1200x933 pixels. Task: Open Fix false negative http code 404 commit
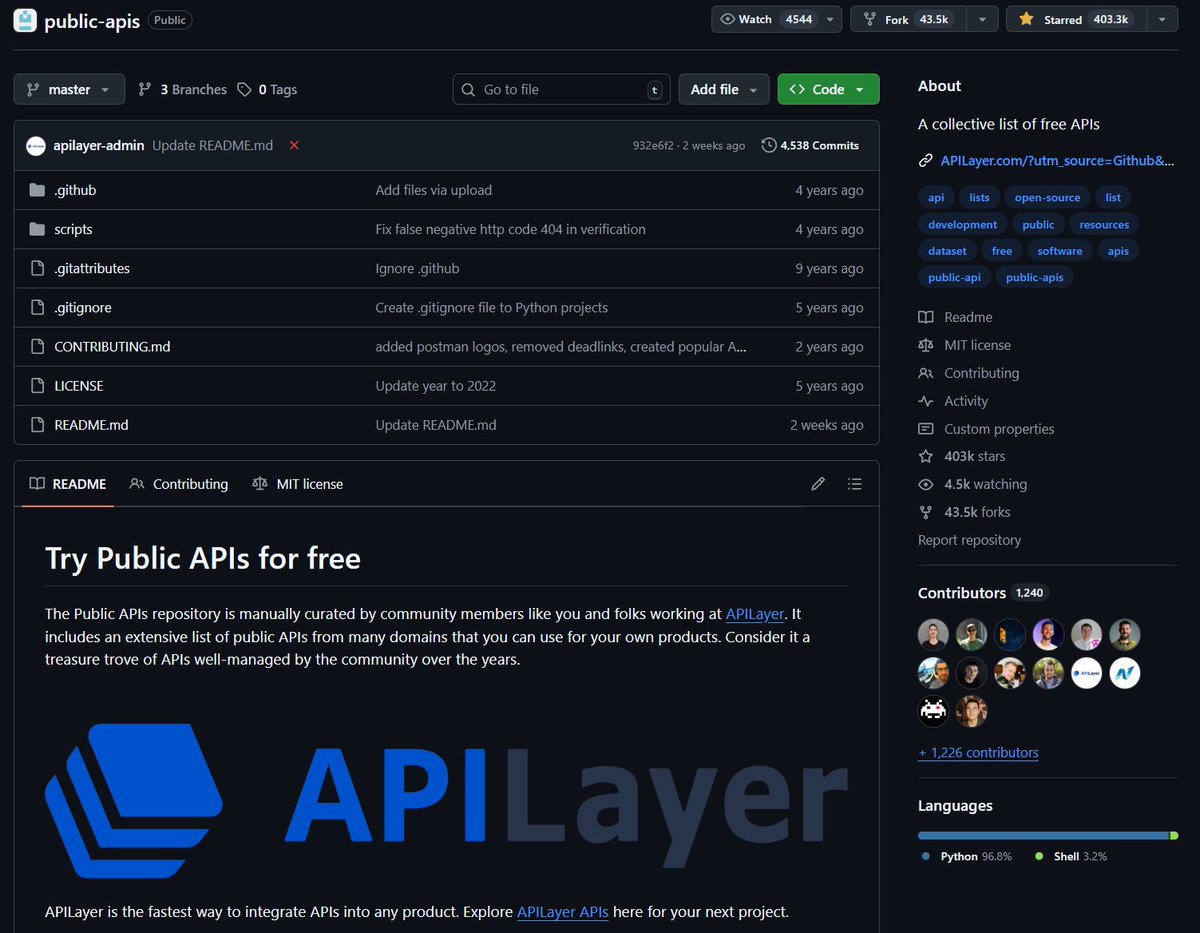pos(510,229)
